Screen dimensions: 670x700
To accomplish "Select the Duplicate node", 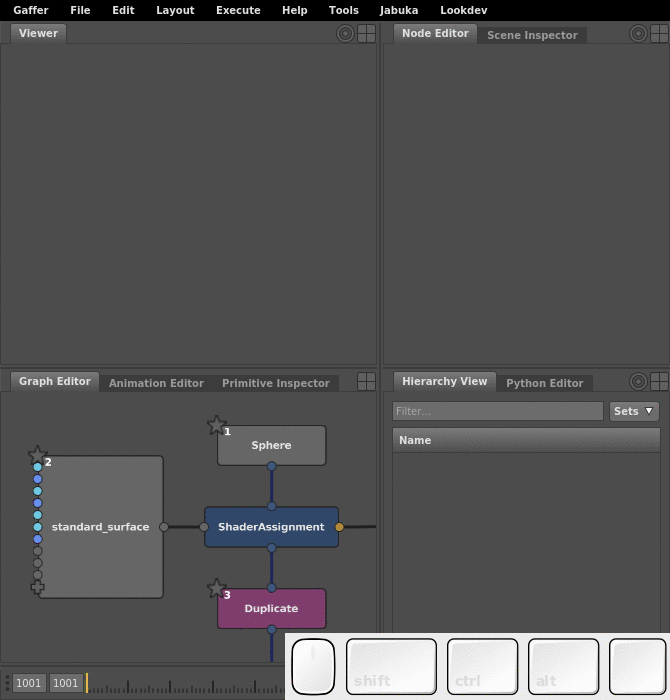I will 271,608.
